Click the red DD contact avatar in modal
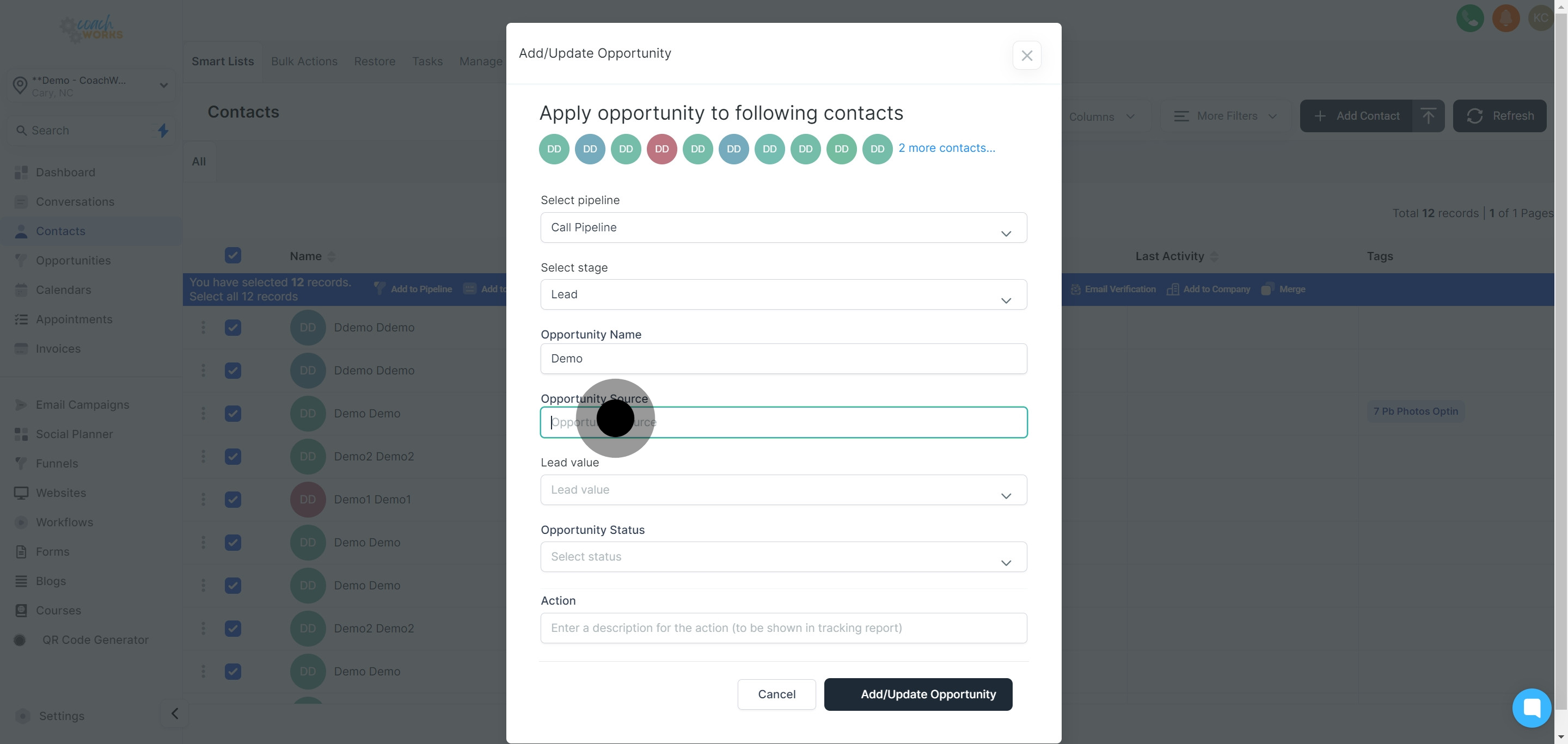This screenshot has height=744, width=1568. tap(661, 149)
